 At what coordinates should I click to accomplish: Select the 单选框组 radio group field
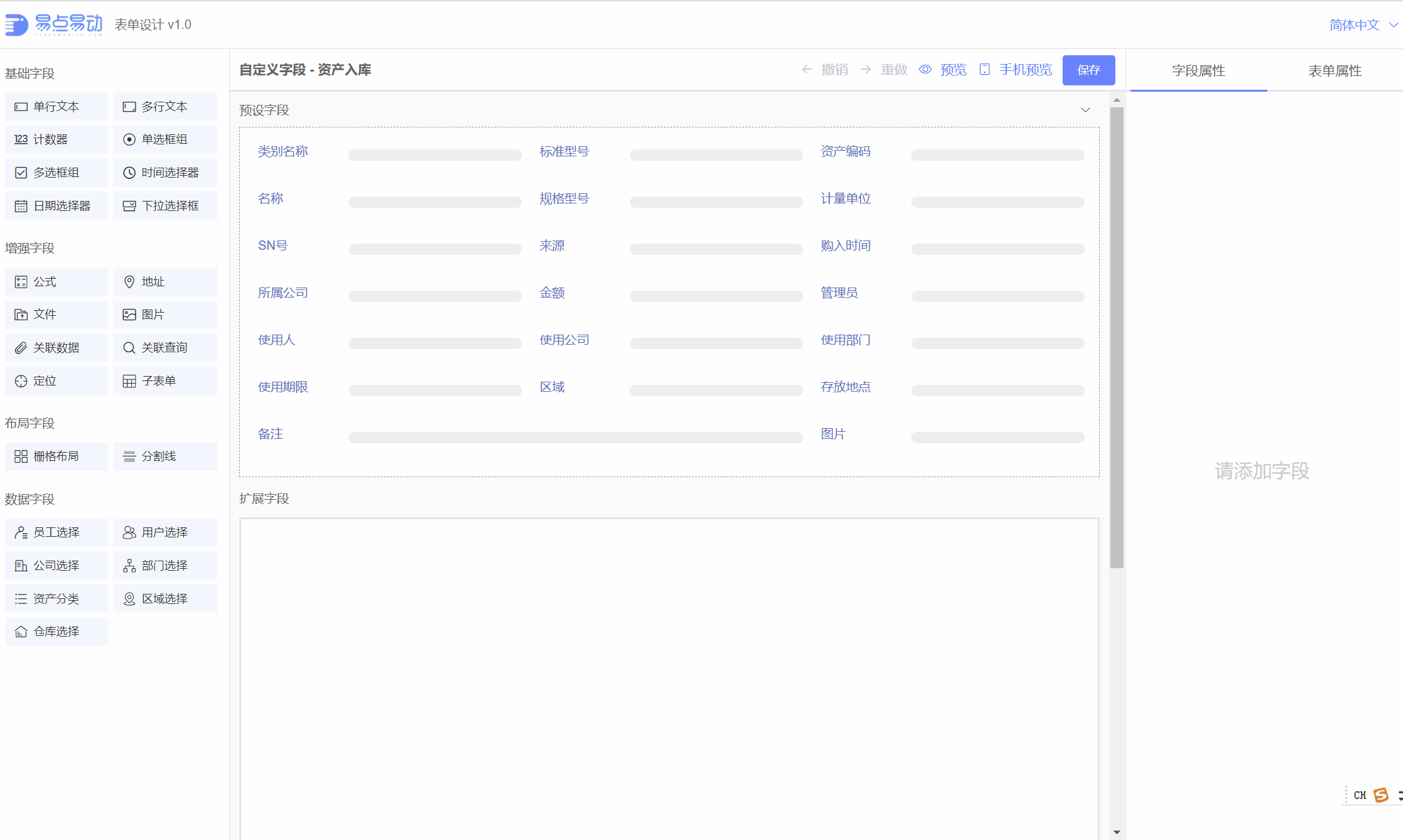pyautogui.click(x=165, y=139)
